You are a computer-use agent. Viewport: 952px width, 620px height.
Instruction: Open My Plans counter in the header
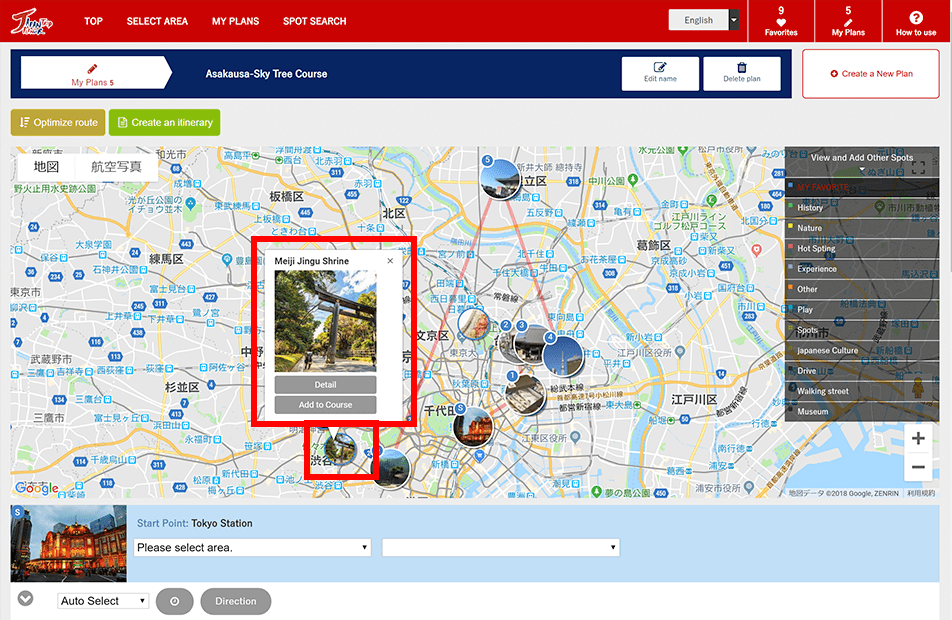848,21
